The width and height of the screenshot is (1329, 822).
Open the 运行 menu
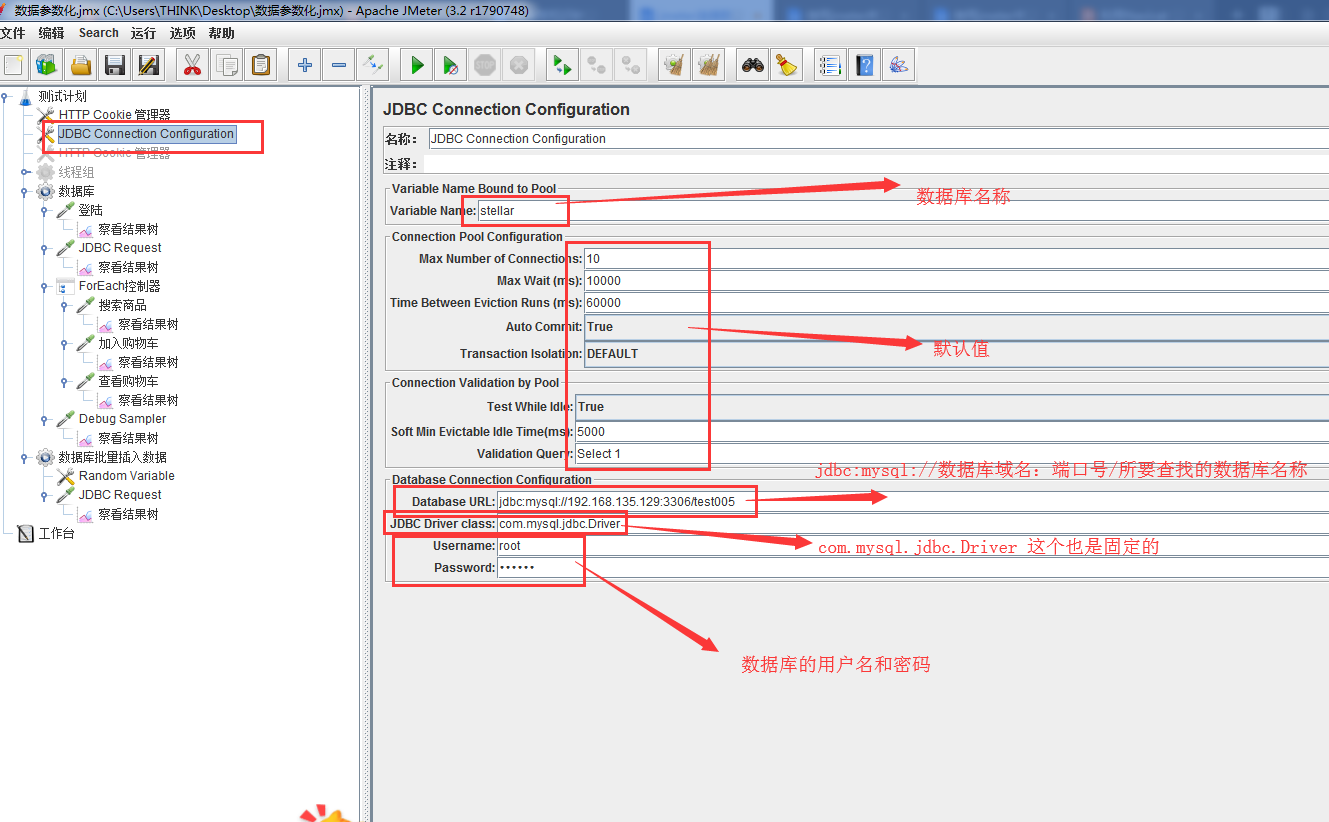point(143,33)
